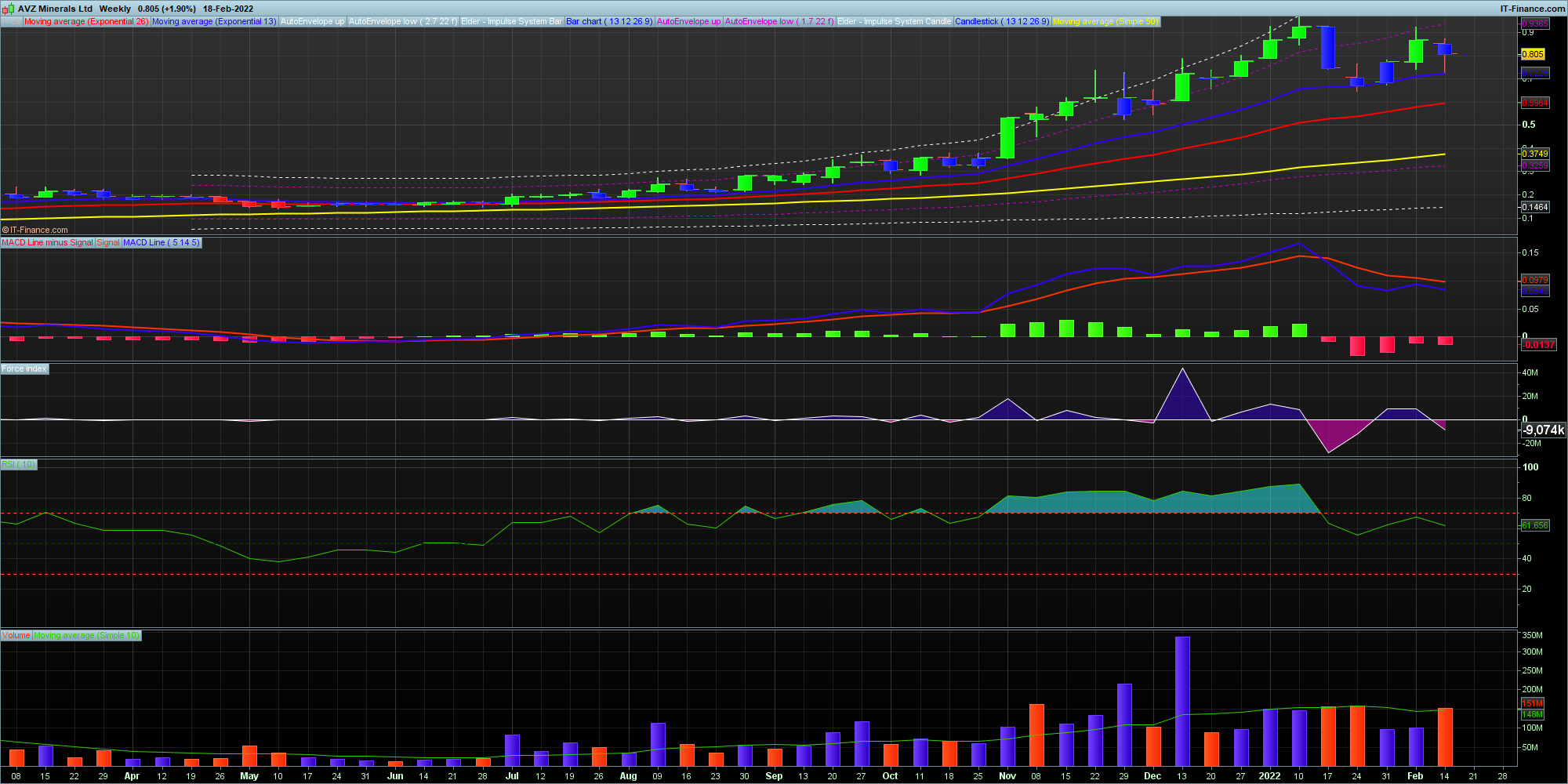The image size is (1568, 784).
Task: Click the MACD Line minus Signal label
Action: [48, 242]
